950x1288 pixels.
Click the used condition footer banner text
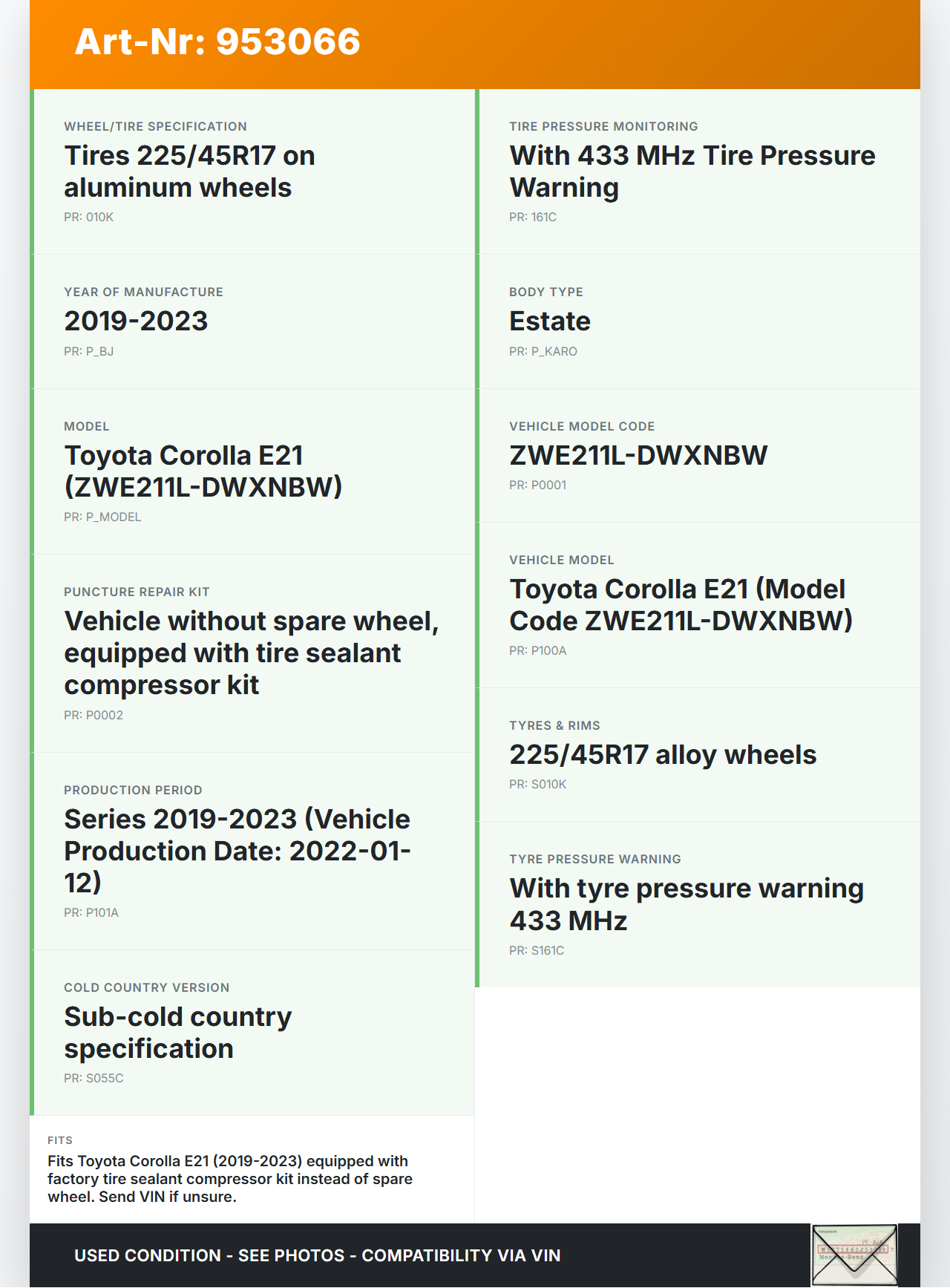tap(318, 1255)
